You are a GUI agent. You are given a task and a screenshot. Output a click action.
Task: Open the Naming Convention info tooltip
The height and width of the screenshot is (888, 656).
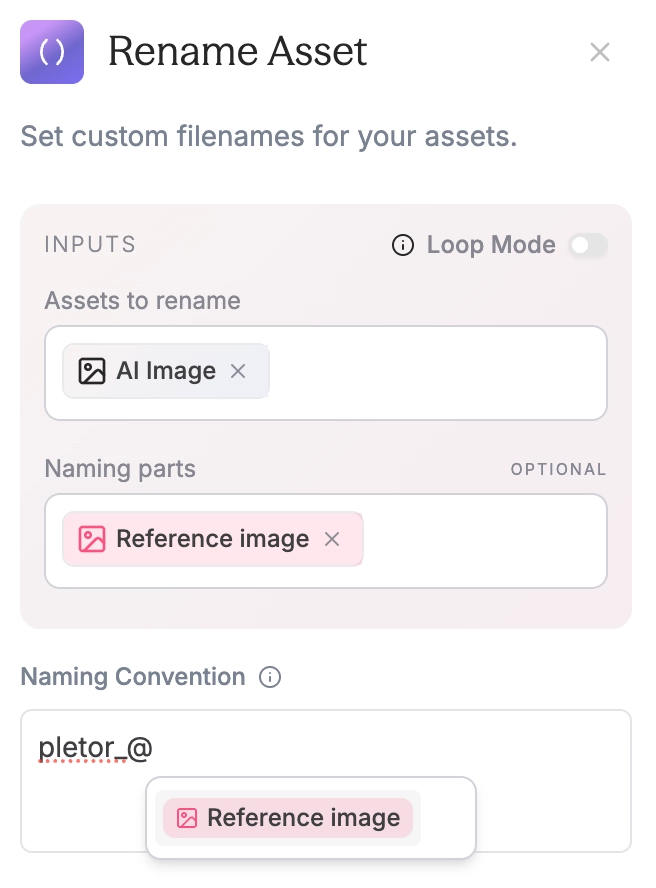click(270, 677)
